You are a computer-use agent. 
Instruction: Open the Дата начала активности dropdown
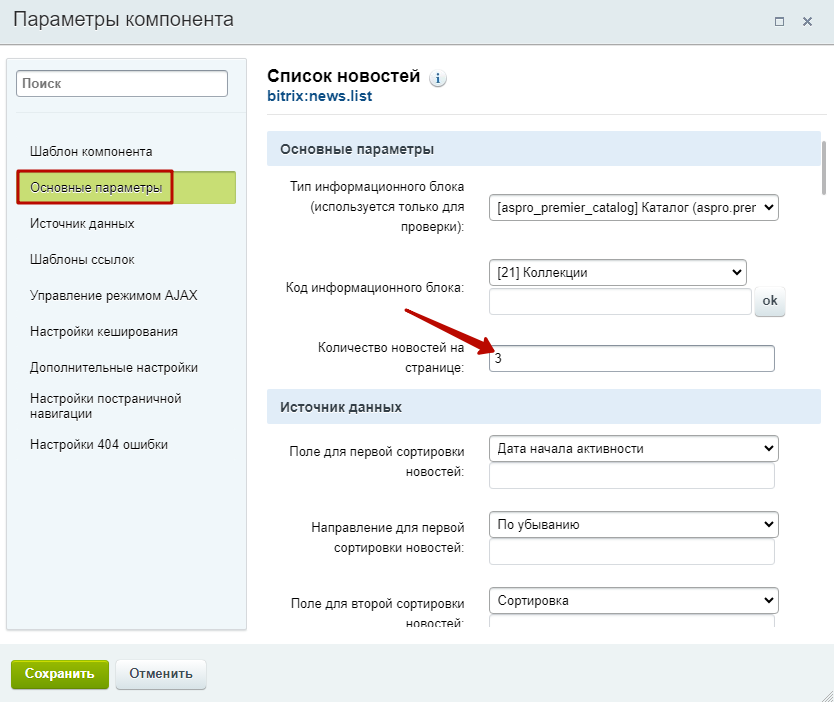click(x=633, y=448)
